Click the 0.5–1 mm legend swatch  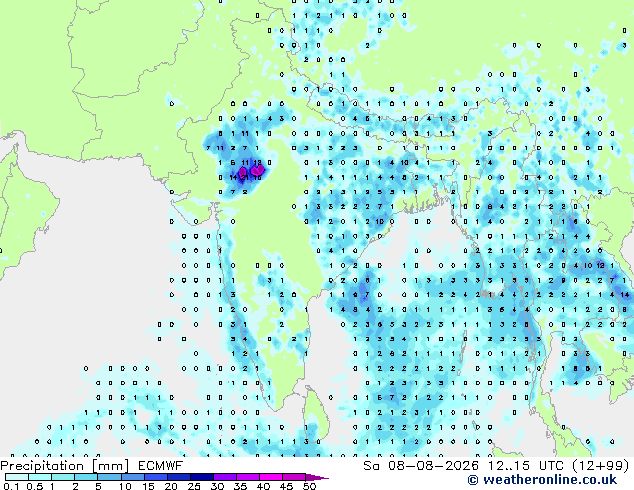(x=40, y=477)
